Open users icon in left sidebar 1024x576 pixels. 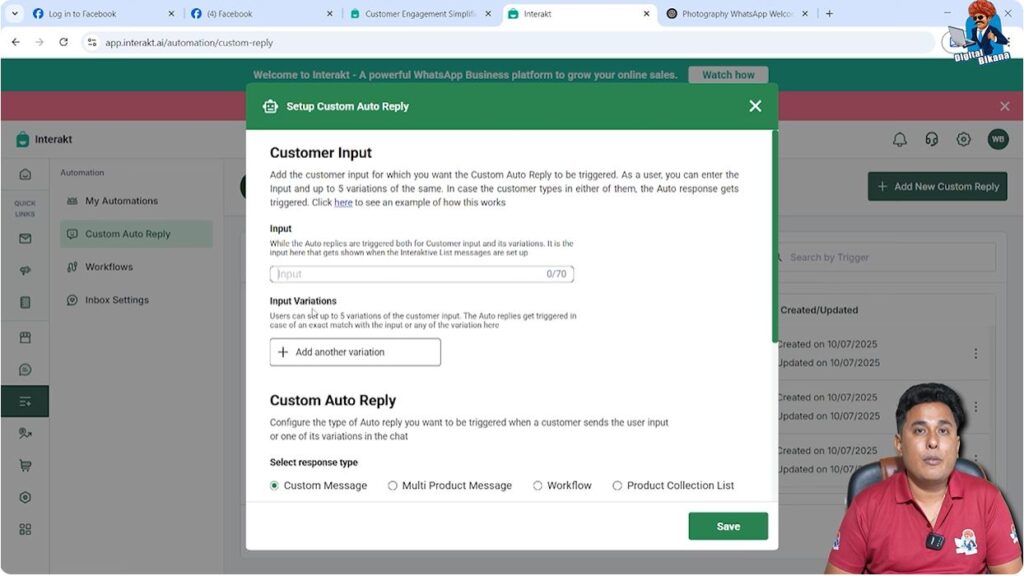tap(25, 433)
